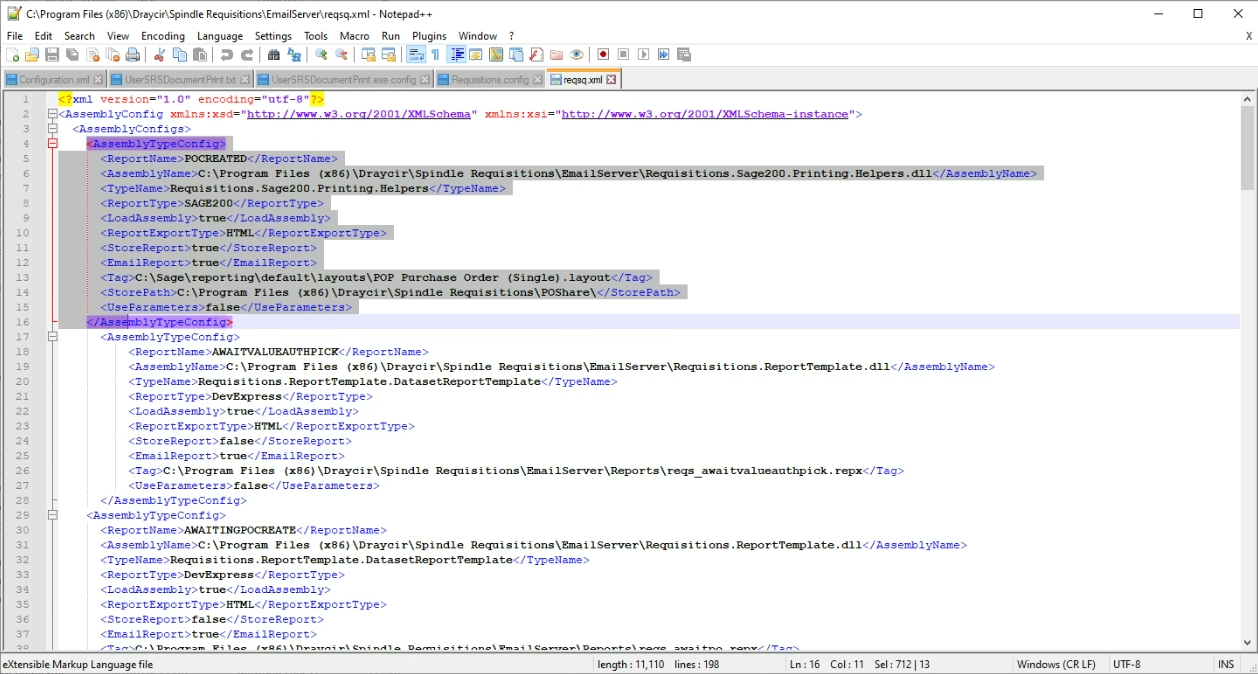Open the Plugins menu

coord(429,36)
